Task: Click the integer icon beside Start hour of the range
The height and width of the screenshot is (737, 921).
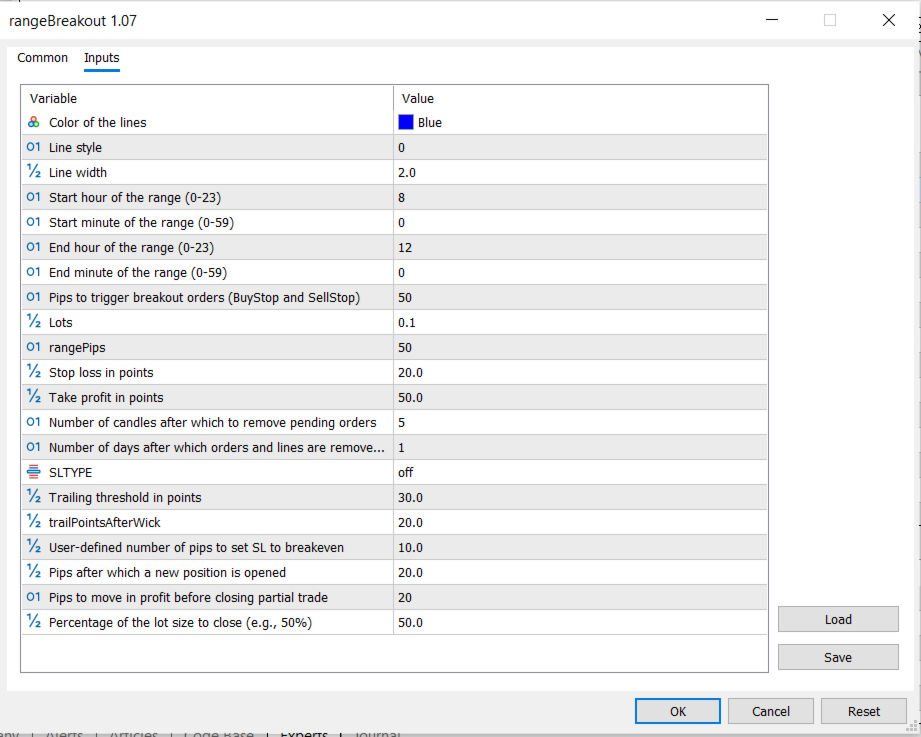Action: coord(33,197)
